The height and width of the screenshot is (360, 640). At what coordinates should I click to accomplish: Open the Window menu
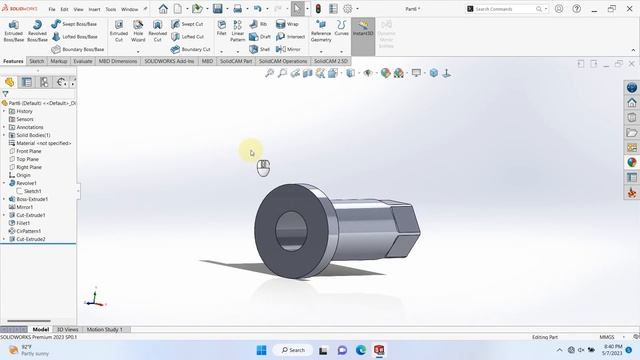tap(129, 9)
